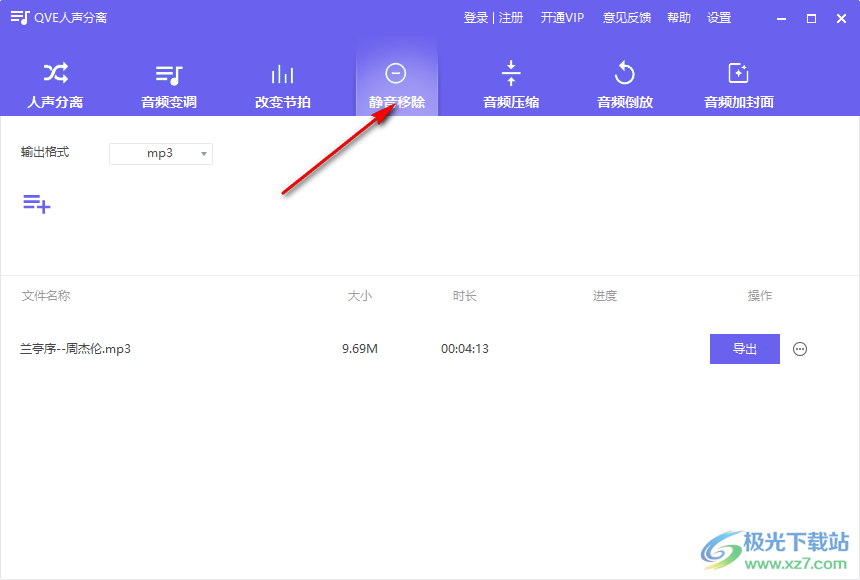860x580 pixels.
Task: Open the 静音移除 silence removal tool
Action: point(396,83)
